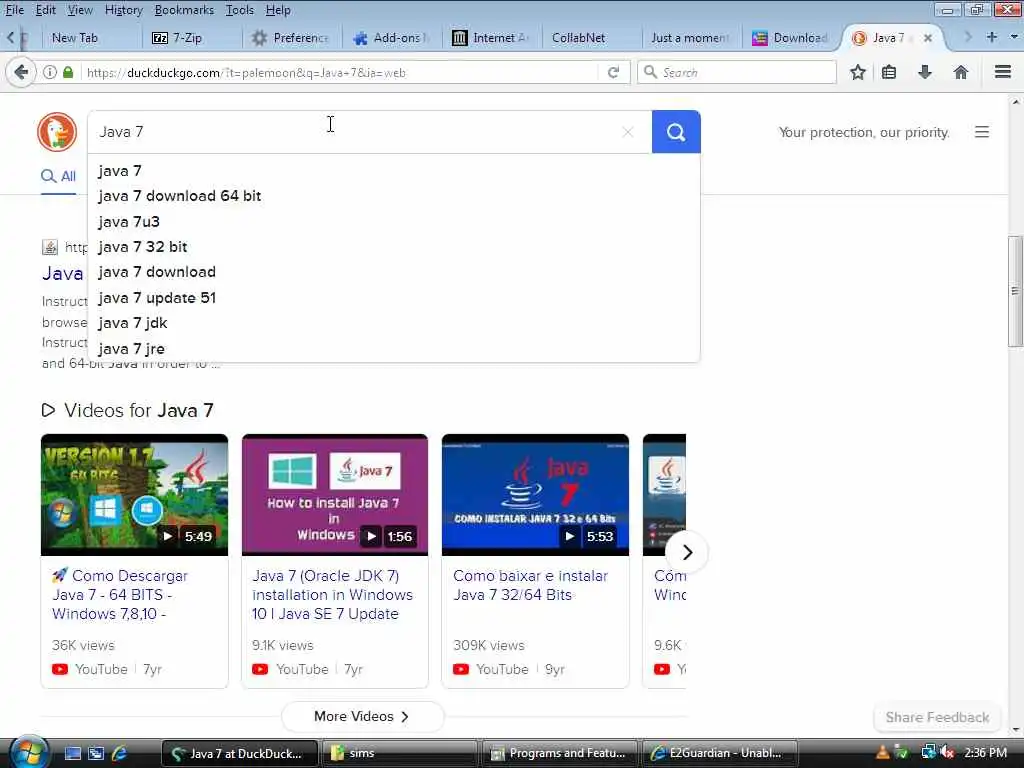Open the View menu
The image size is (1024, 768).
point(80,10)
